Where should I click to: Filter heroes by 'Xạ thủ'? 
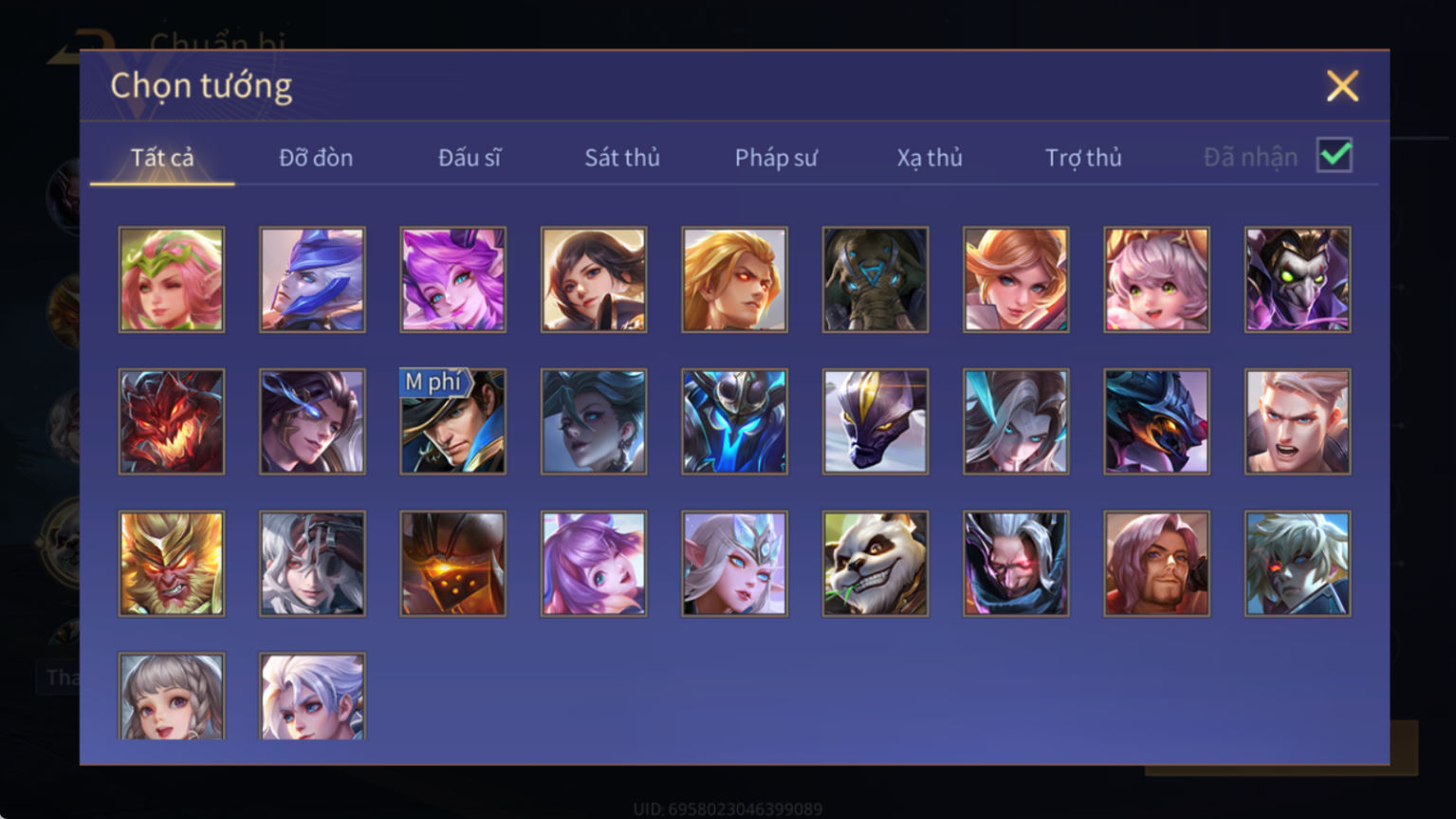click(x=930, y=158)
